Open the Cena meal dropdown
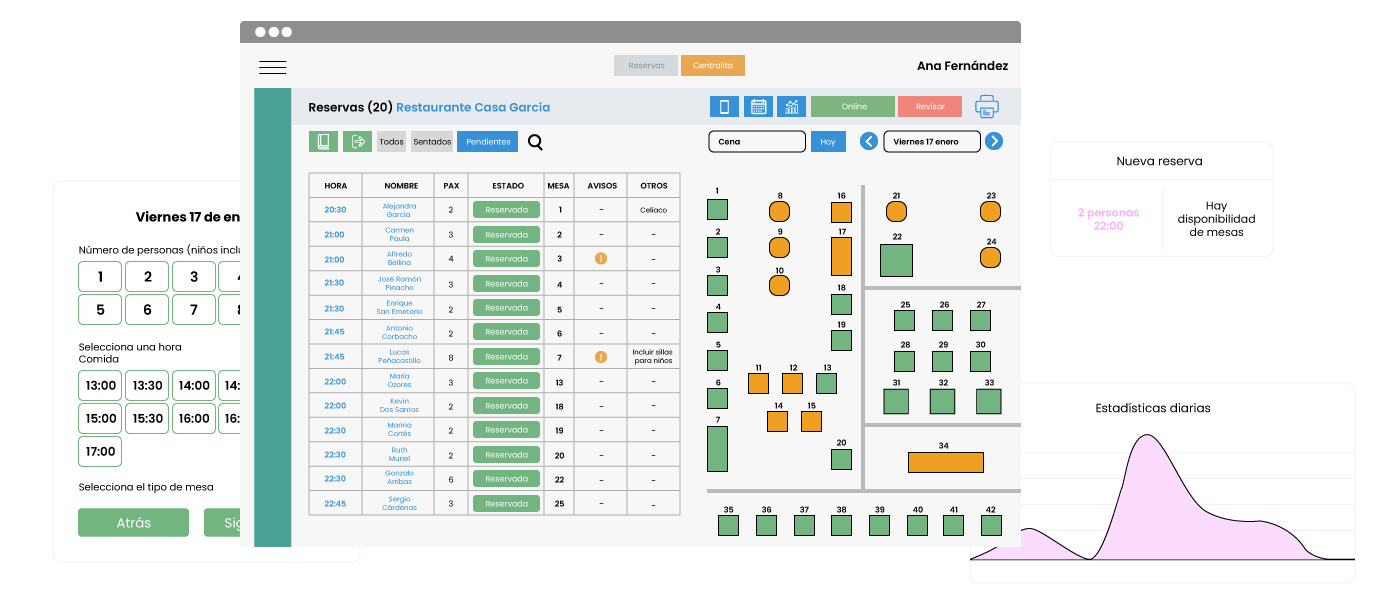 coord(757,142)
